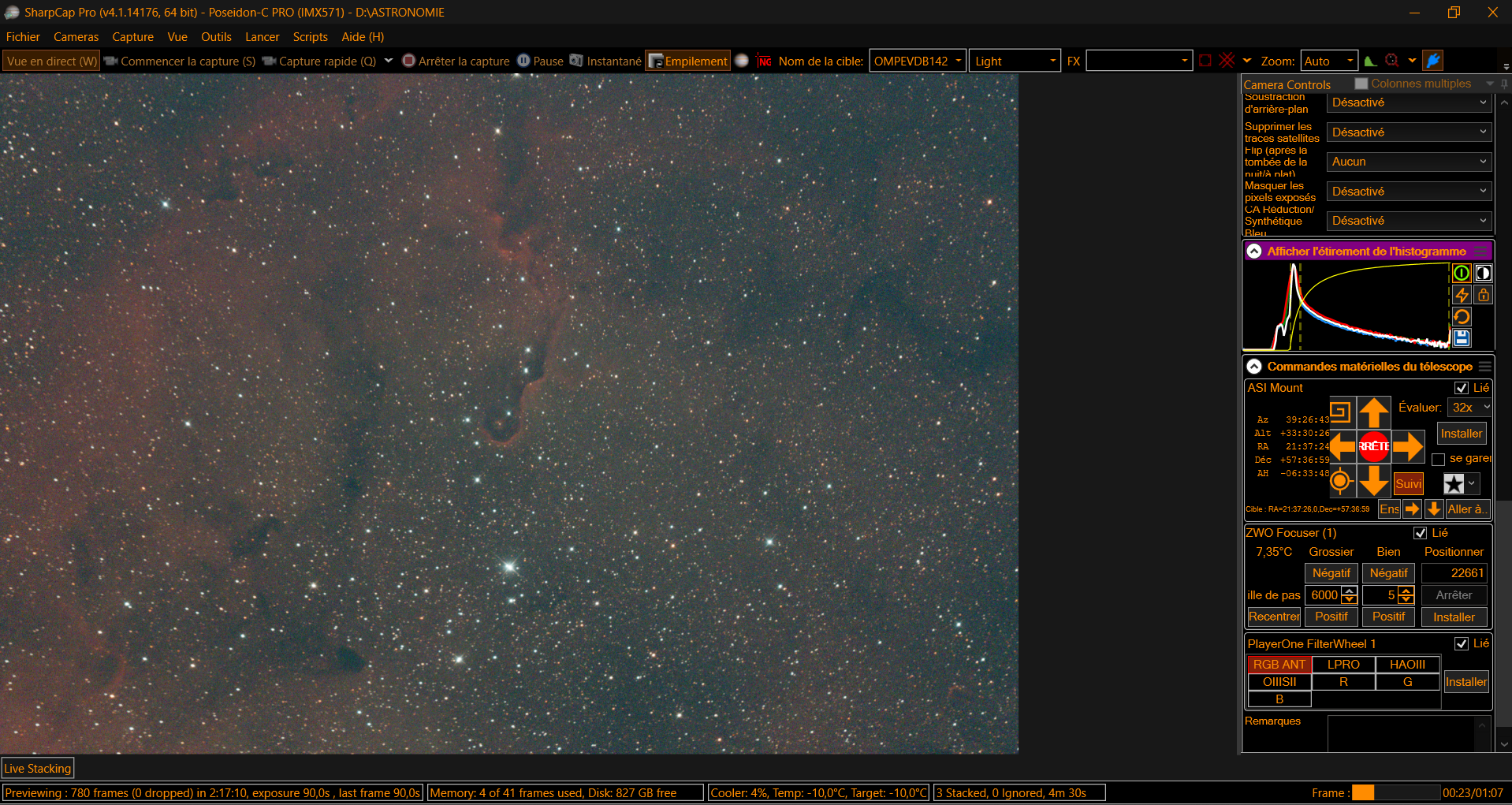Viewport: 1512px width, 805px height.
Task: Open the Fichier menu
Action: coord(23,37)
